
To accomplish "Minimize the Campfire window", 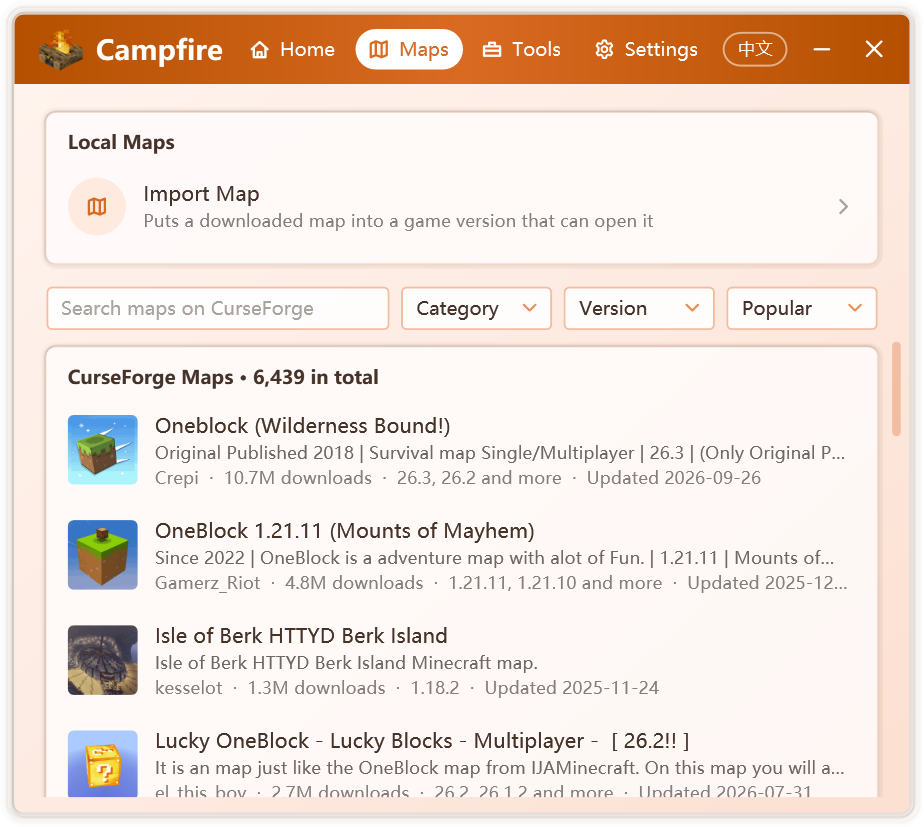I will (x=821, y=50).
